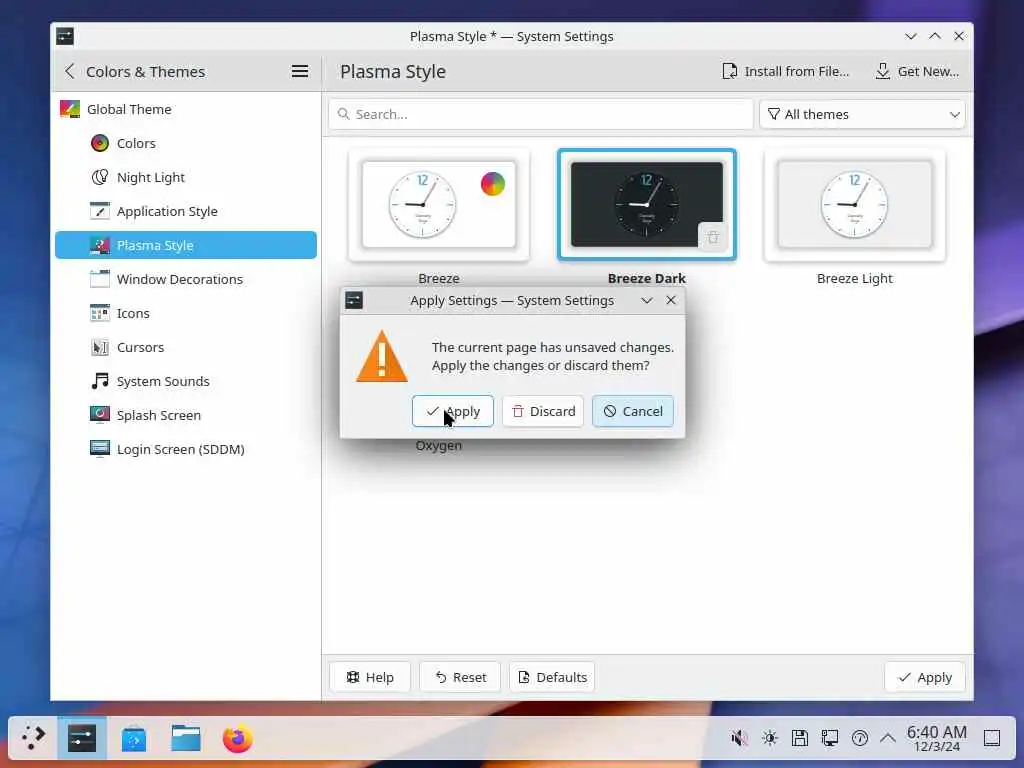Go to Application Style
This screenshot has height=768, width=1024.
[x=186, y=211]
